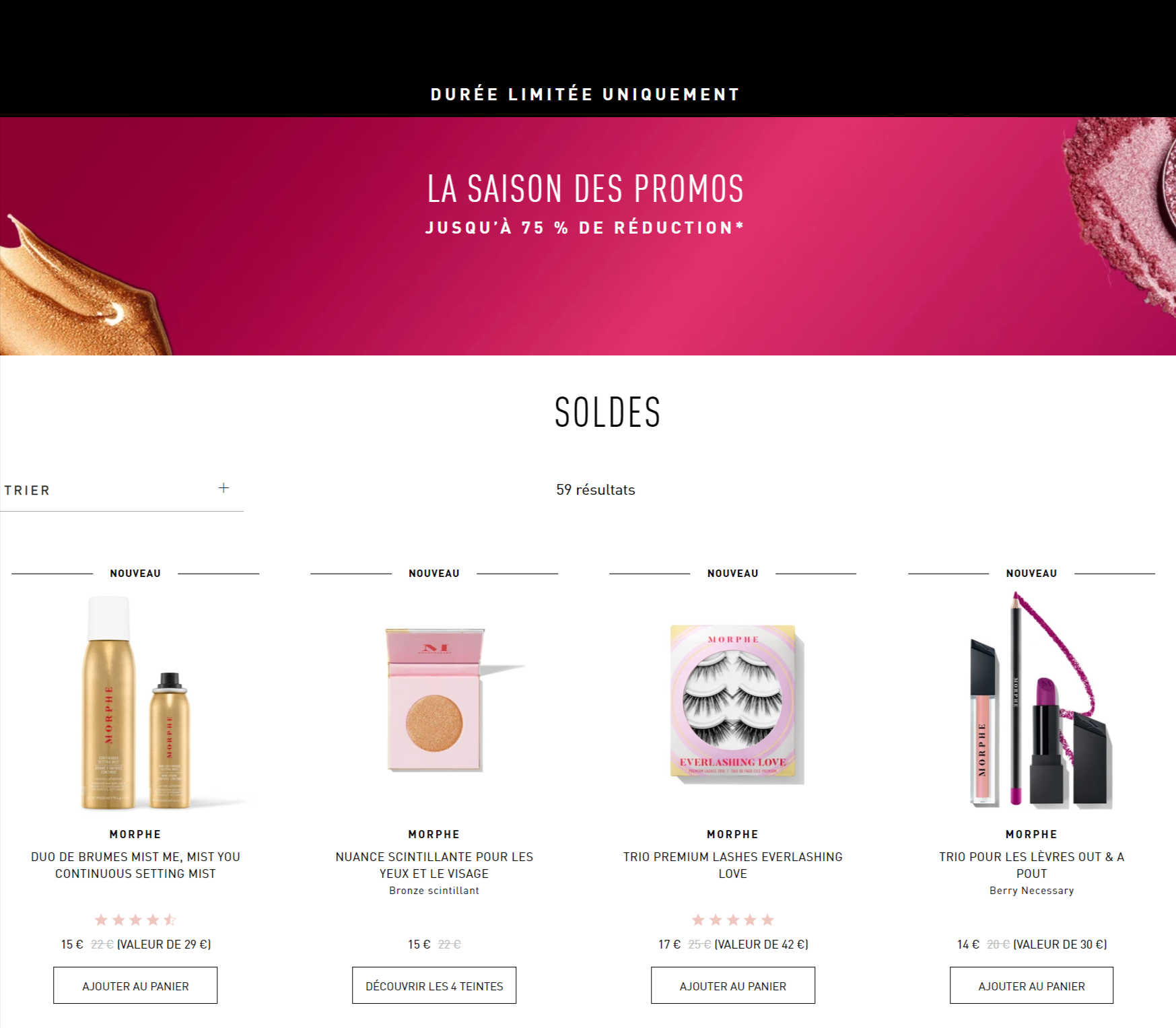The image size is (1176, 1028).
Task: Expand the Trier sort plus icon
Action: (223, 488)
